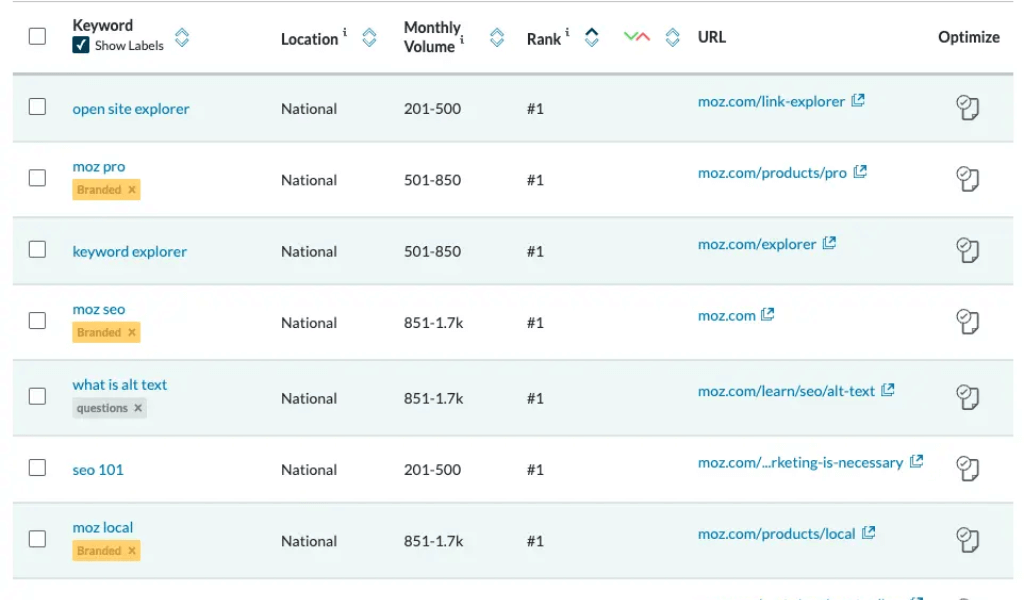
Task: Remove questions label from what is alt text
Action: click(138, 408)
